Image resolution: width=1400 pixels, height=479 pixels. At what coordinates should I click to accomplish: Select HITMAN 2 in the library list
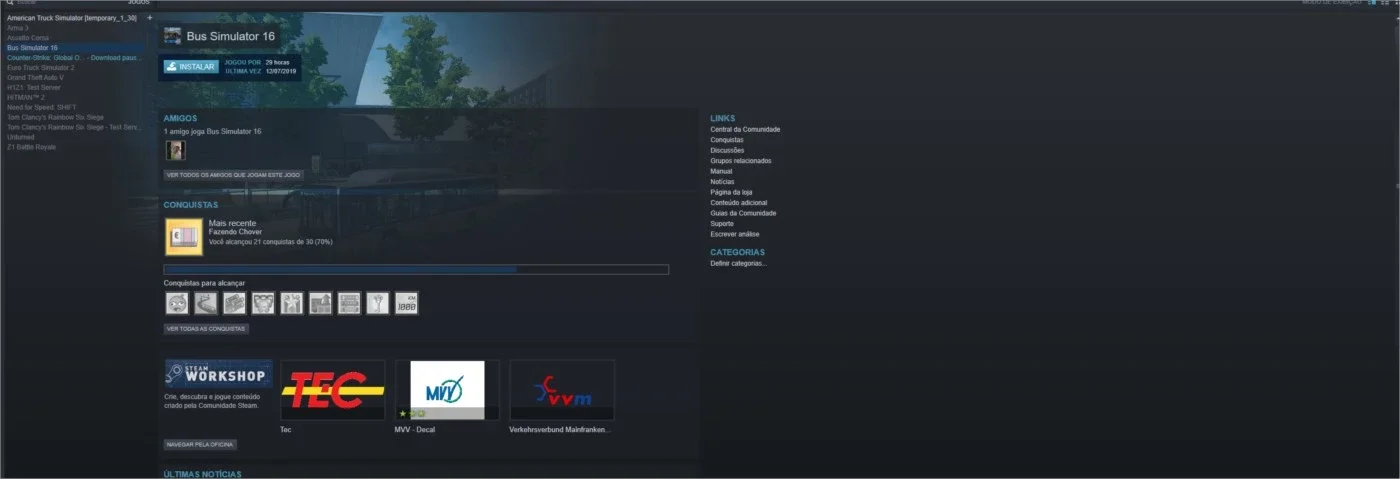(26, 97)
